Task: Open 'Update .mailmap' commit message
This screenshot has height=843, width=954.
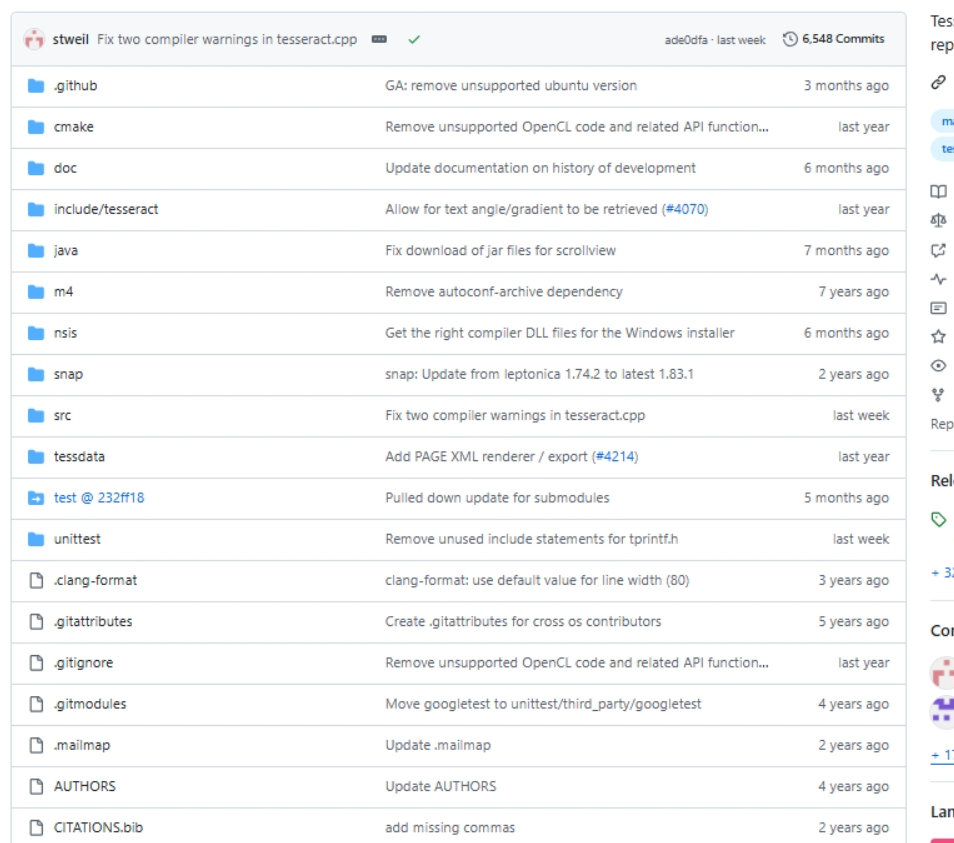Action: coord(437,746)
